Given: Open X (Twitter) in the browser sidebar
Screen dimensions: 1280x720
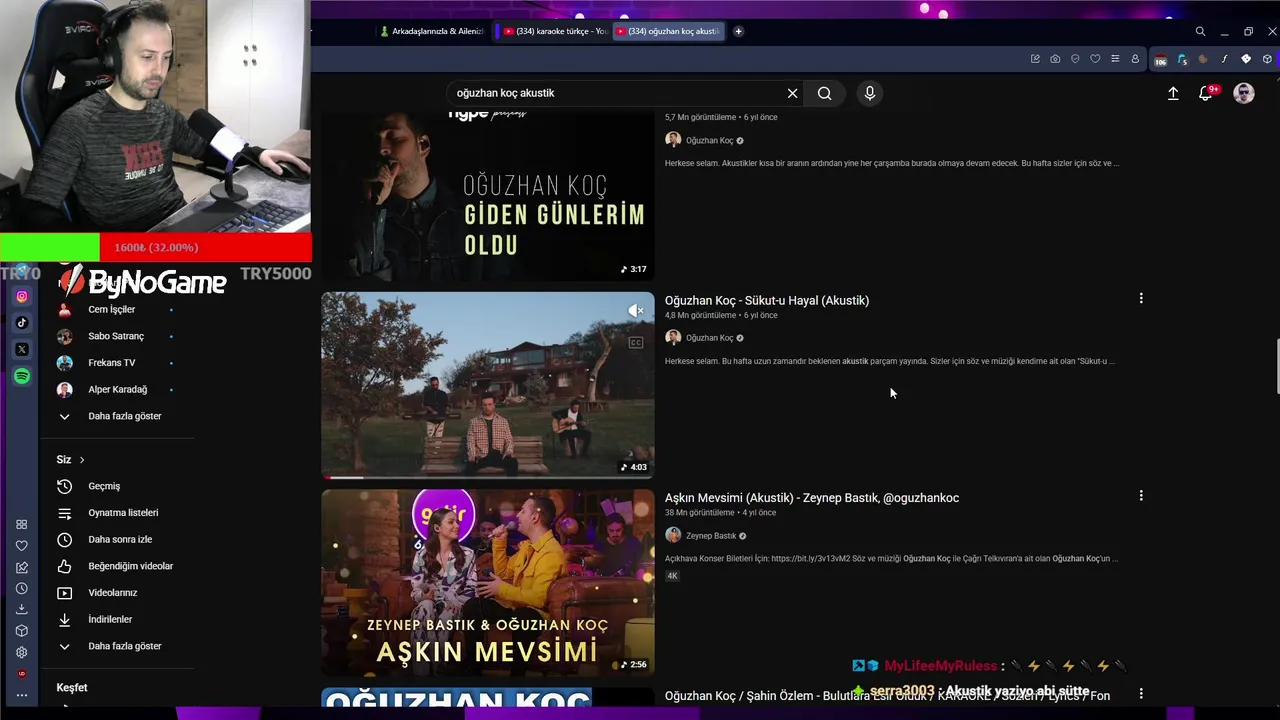Looking at the screenshot, I should pos(22,349).
